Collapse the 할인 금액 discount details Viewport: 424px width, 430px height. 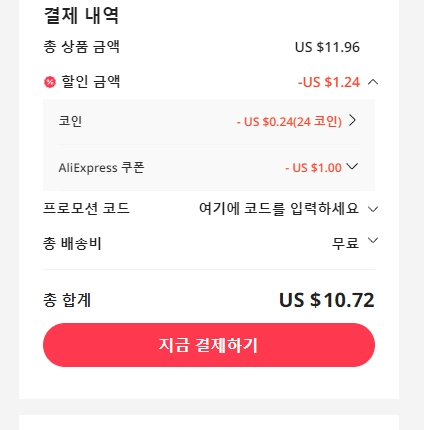point(373,82)
